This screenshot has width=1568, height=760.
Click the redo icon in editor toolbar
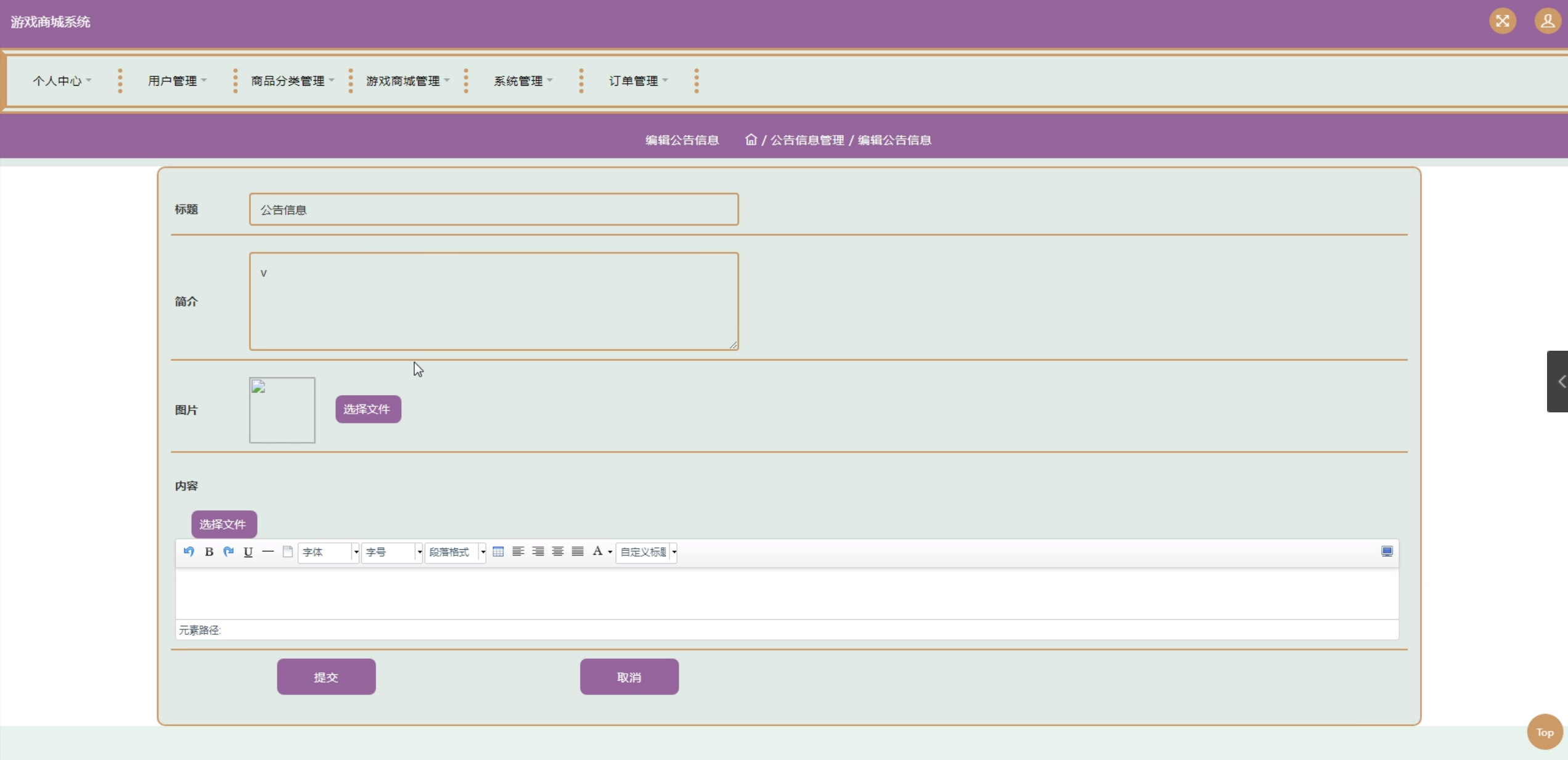tap(229, 552)
